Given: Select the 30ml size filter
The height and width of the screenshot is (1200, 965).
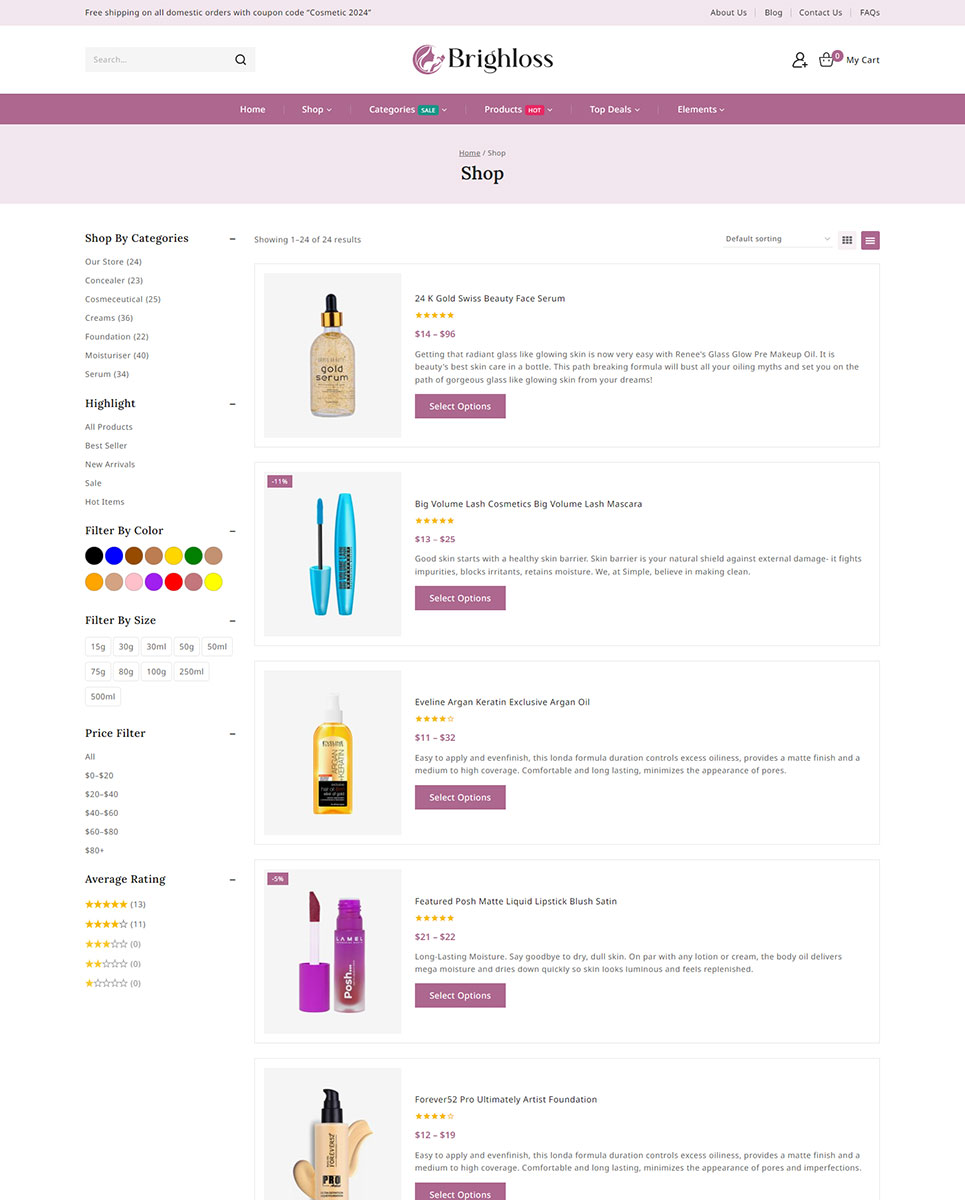Looking at the screenshot, I should (154, 647).
